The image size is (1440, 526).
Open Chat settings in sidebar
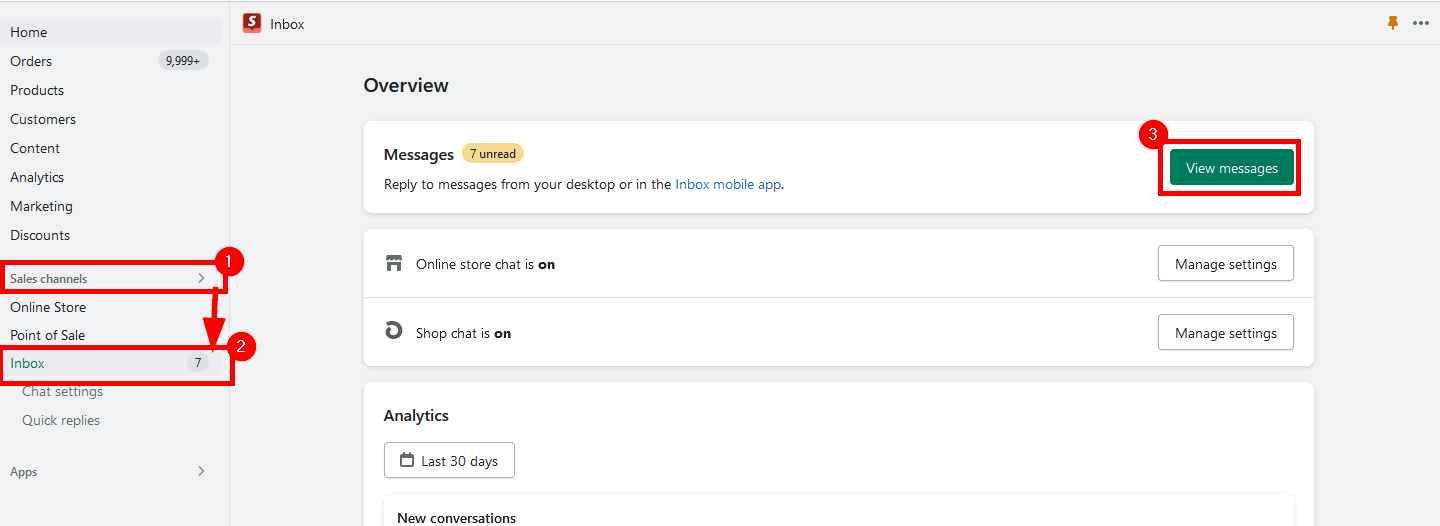[x=62, y=391]
